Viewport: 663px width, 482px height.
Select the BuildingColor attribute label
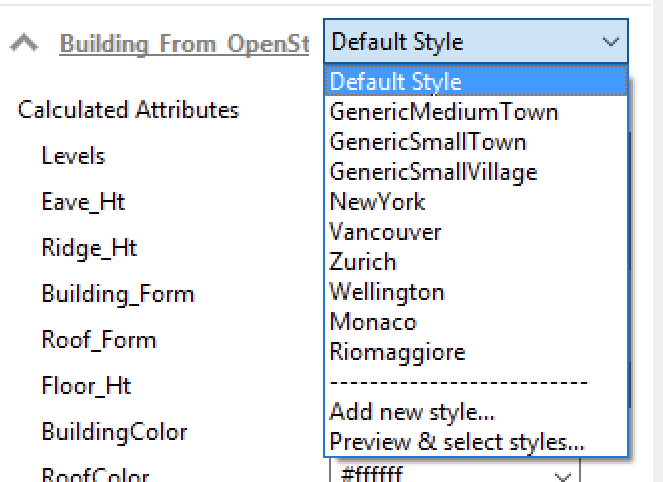pyautogui.click(x=114, y=432)
